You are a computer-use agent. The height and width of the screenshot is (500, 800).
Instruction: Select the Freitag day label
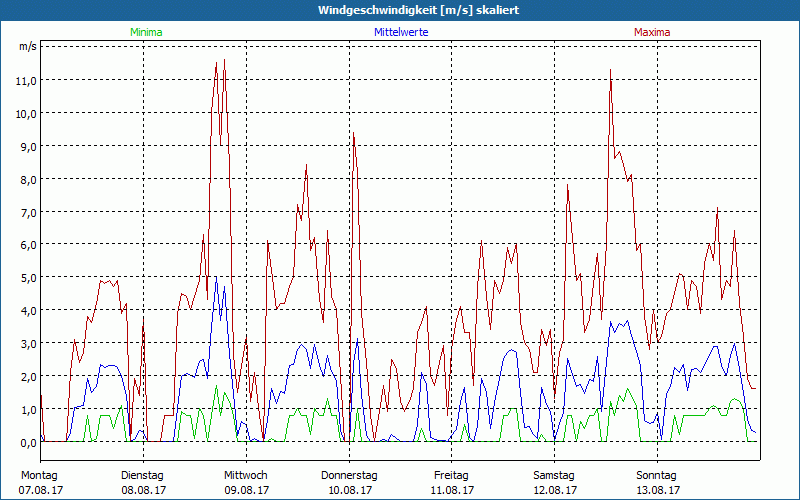point(451,476)
